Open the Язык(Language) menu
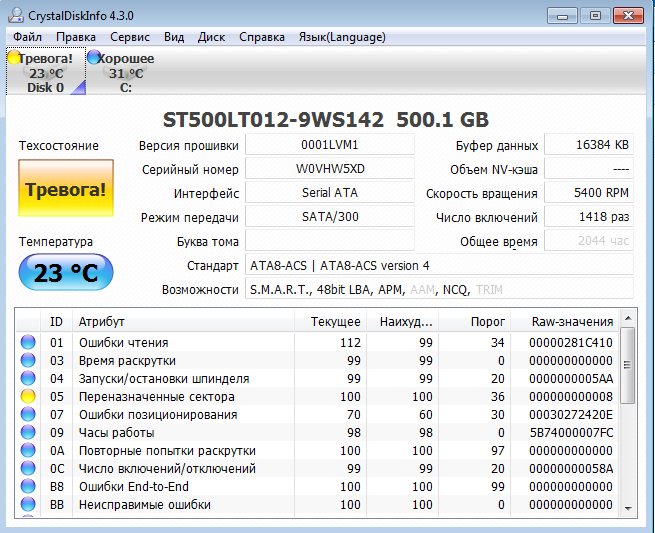 (x=342, y=37)
